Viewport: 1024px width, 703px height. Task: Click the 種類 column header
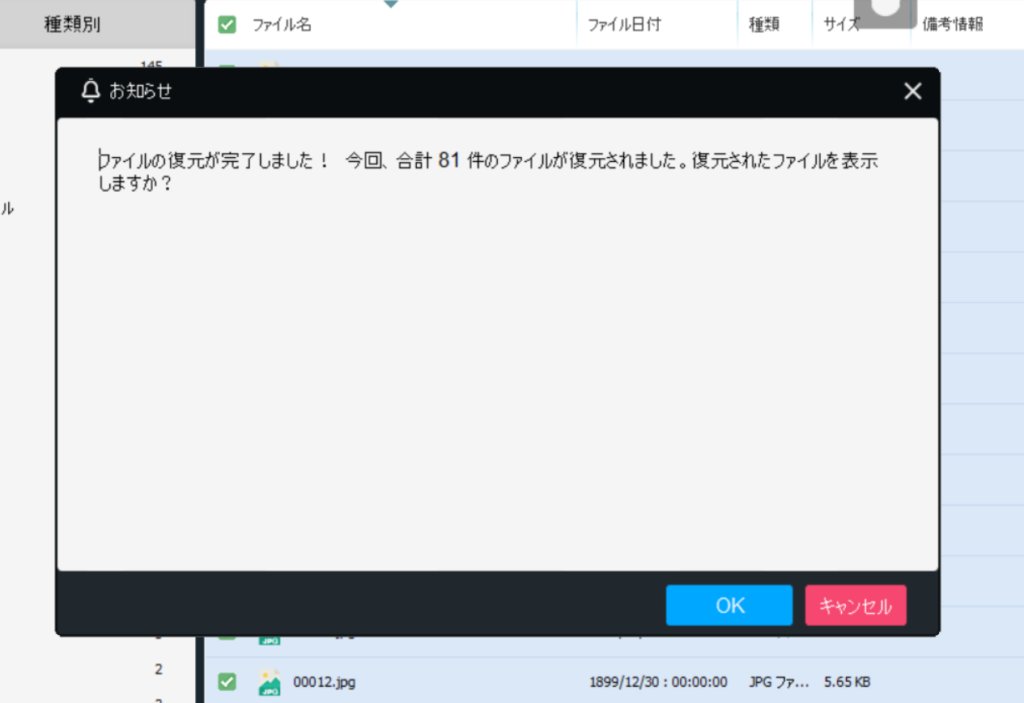pos(764,25)
